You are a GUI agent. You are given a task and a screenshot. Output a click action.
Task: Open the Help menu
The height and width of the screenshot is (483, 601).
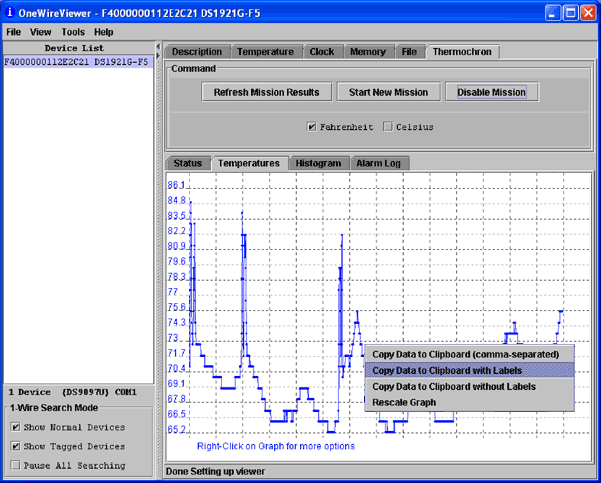point(103,32)
